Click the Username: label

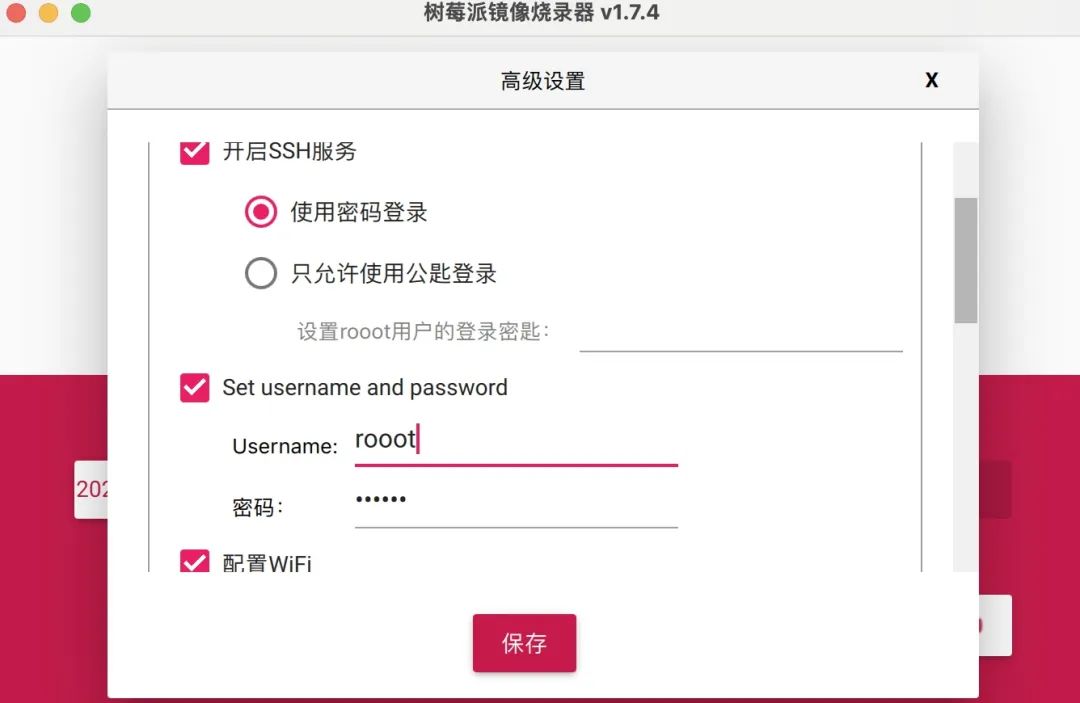[x=285, y=446]
